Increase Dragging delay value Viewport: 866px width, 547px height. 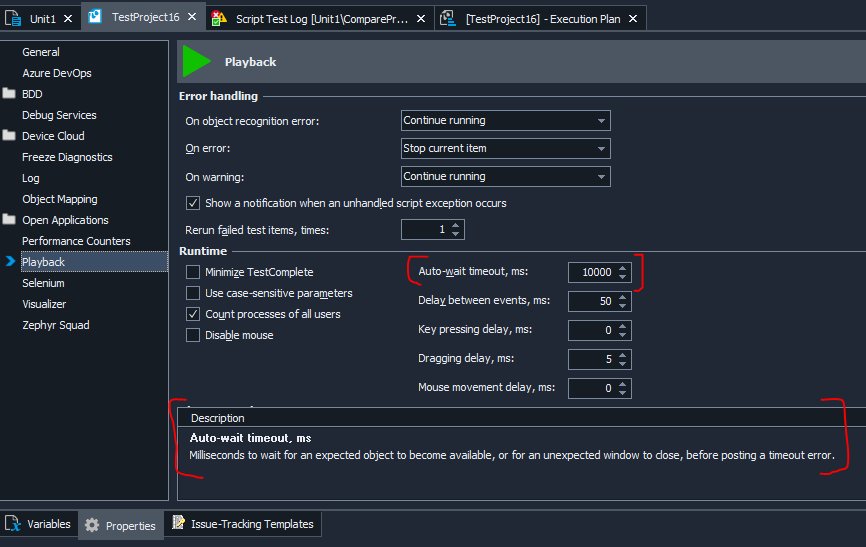622,355
